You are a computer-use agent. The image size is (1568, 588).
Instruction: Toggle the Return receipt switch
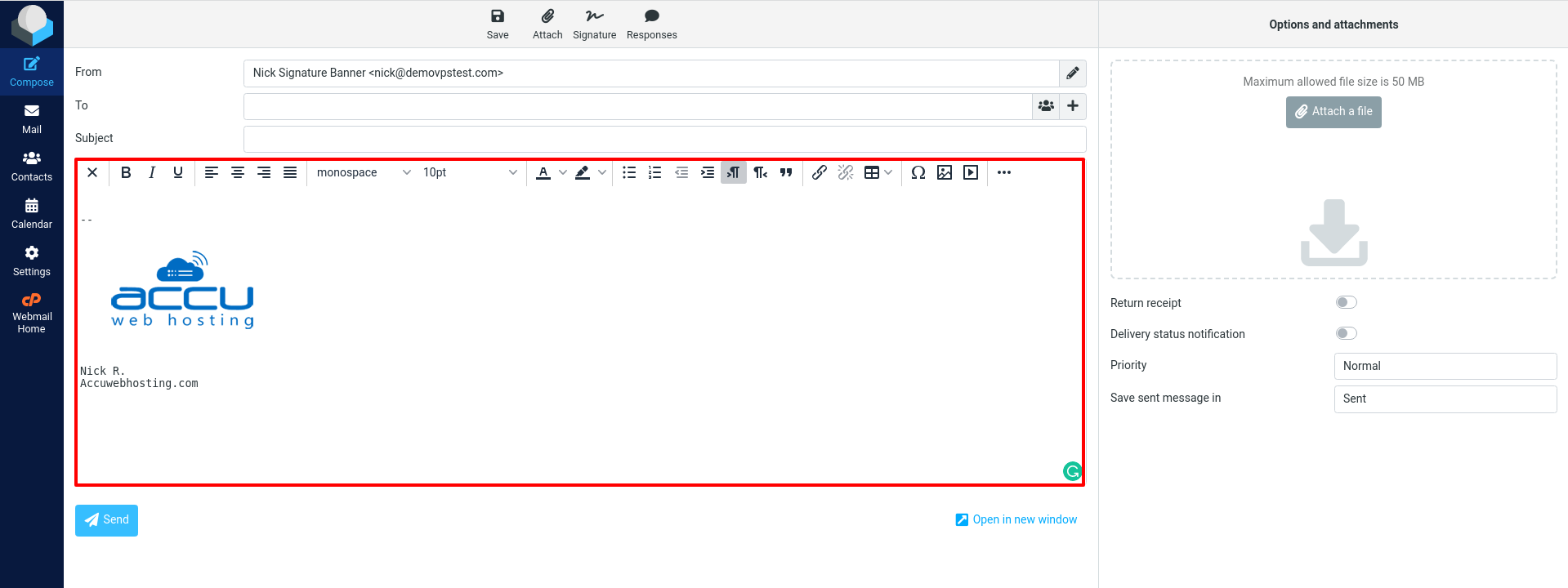point(1346,302)
